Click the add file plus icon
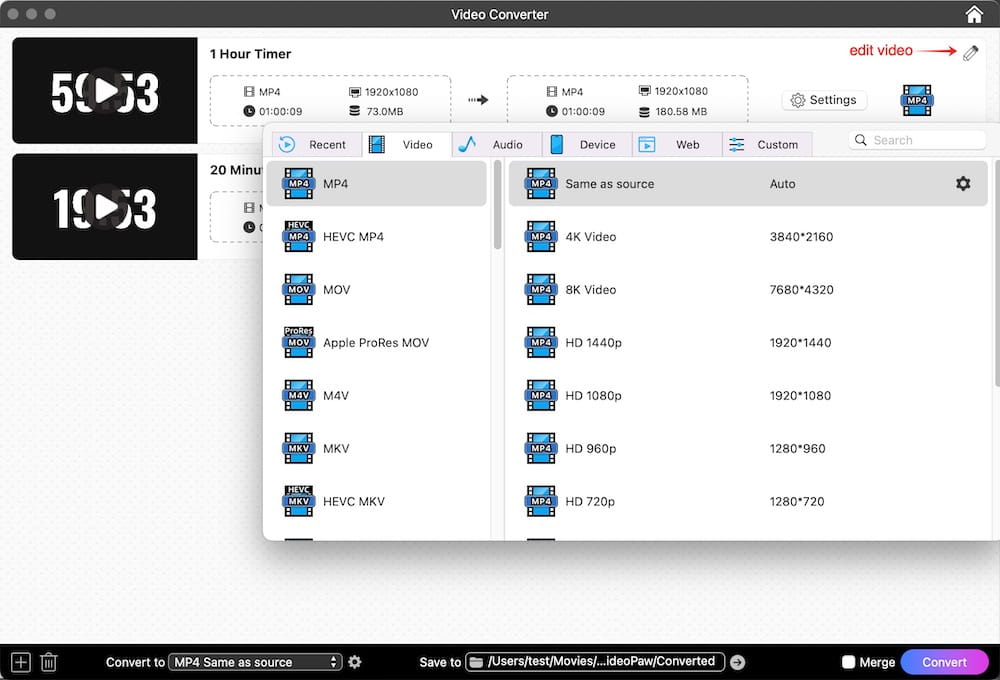Screen dimensions: 1000x680 pos(21,662)
